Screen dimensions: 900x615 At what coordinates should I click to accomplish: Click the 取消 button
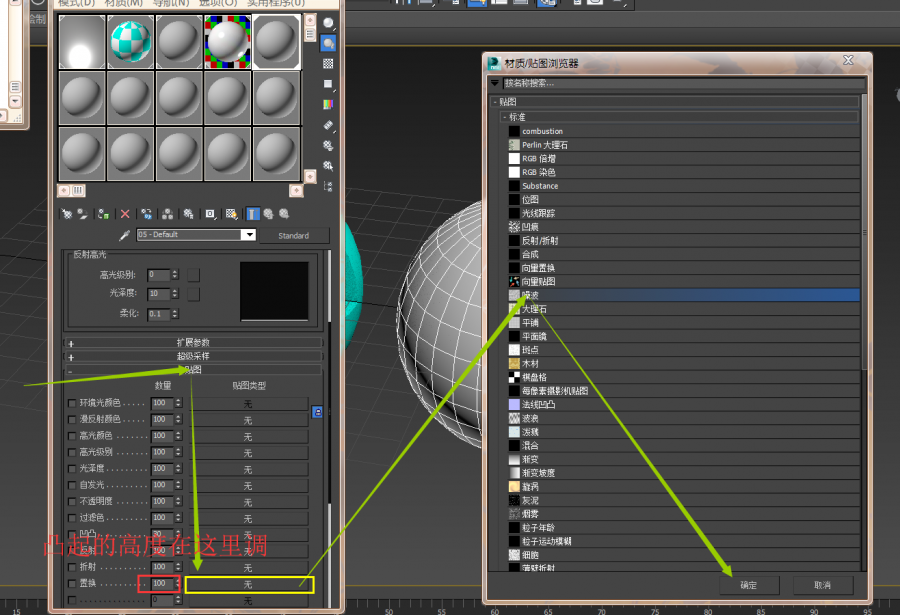pos(822,584)
